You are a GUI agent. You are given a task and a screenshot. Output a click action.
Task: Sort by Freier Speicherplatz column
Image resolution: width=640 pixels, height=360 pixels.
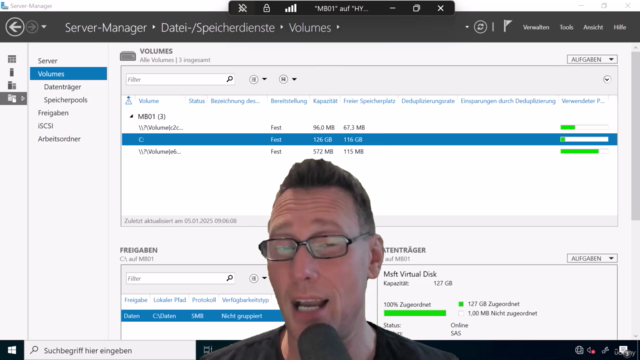tap(369, 101)
